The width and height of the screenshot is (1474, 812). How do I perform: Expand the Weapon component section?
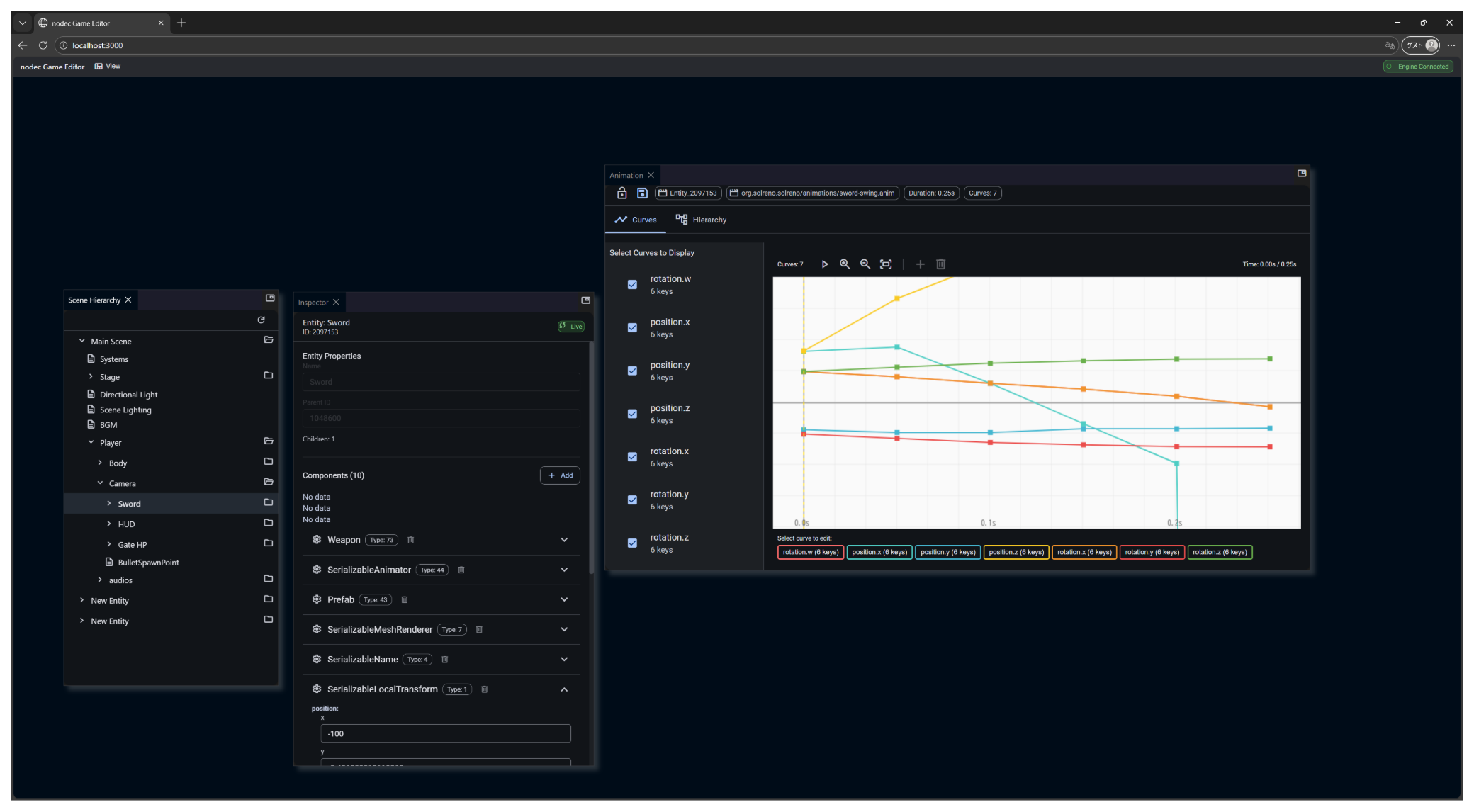tap(564, 540)
